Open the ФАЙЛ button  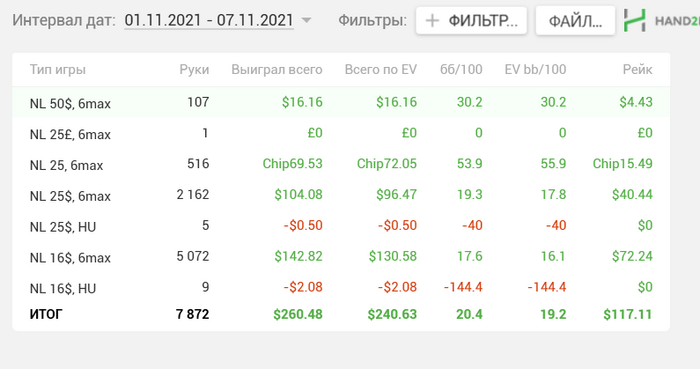(575, 21)
